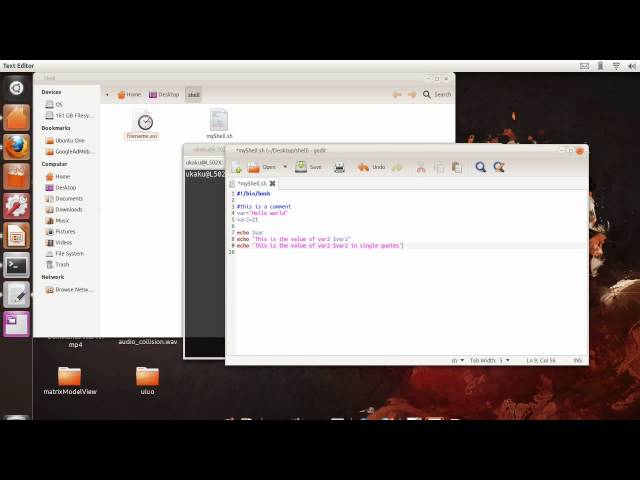640x480 pixels.
Task: Click the Home breadcrumb in file manager
Action: pyautogui.click(x=129, y=94)
